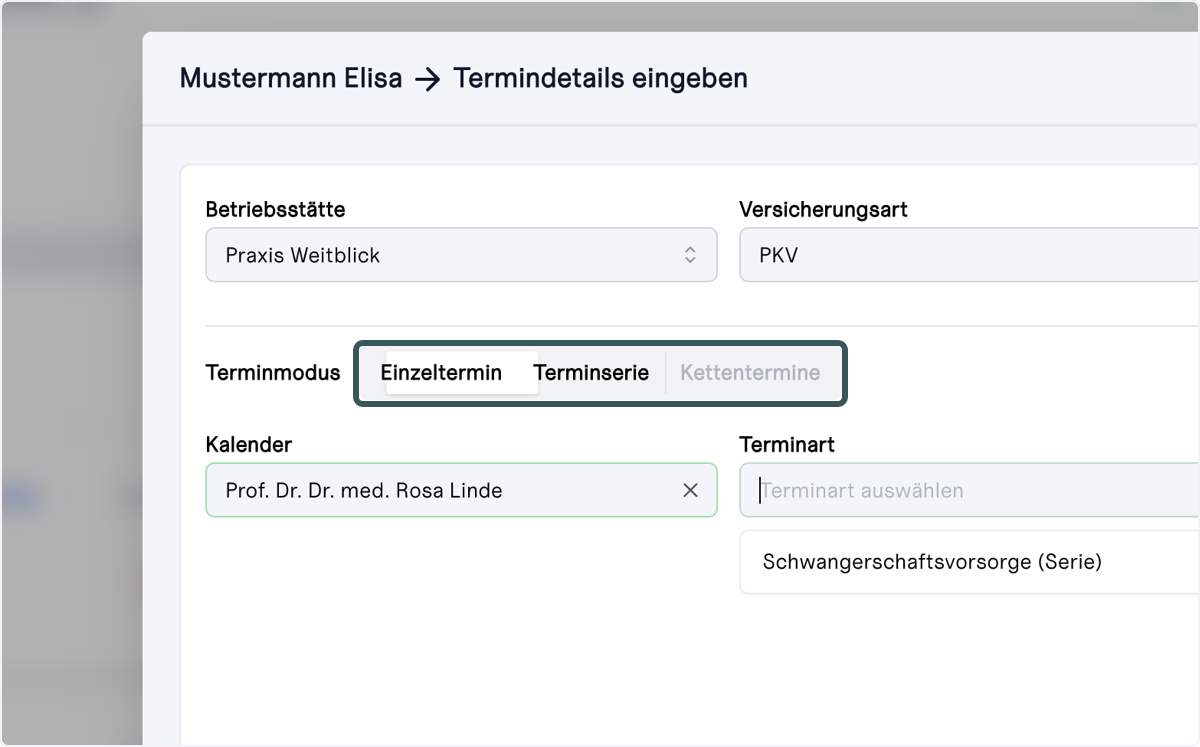The width and height of the screenshot is (1200, 747).
Task: Click the Betriebsstätte field label
Action: point(276,210)
